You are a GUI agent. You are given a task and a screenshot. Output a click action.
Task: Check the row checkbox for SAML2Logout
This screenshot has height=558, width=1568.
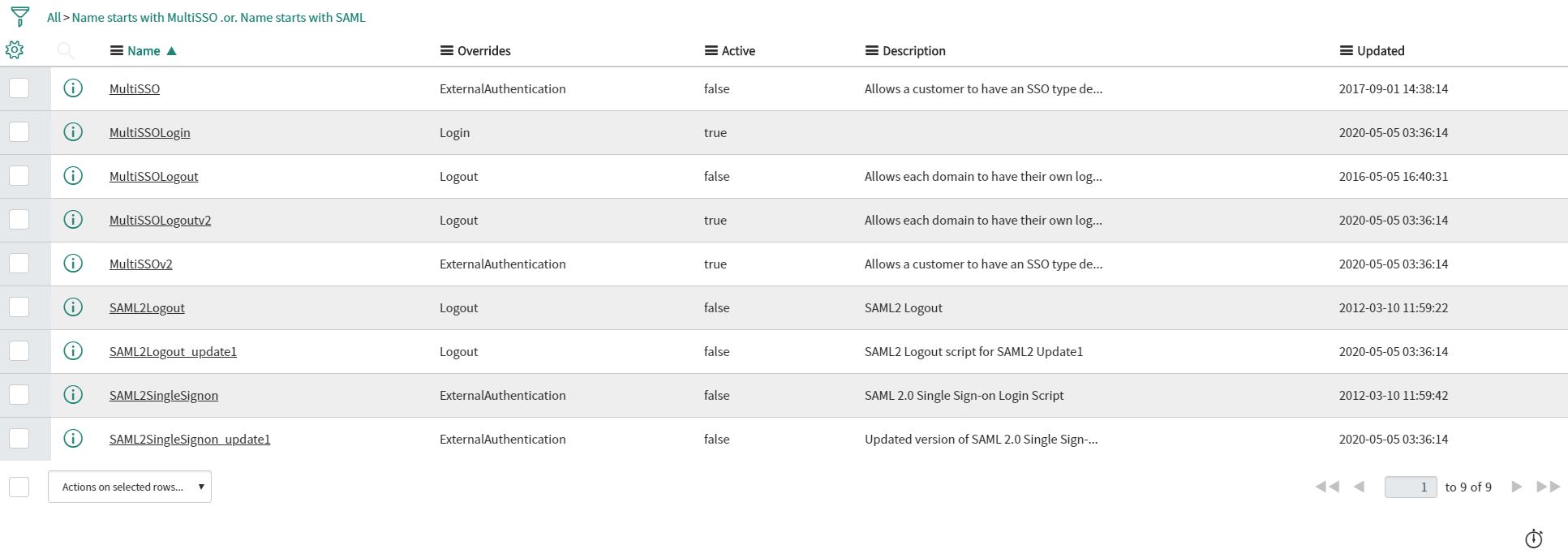pos(19,305)
